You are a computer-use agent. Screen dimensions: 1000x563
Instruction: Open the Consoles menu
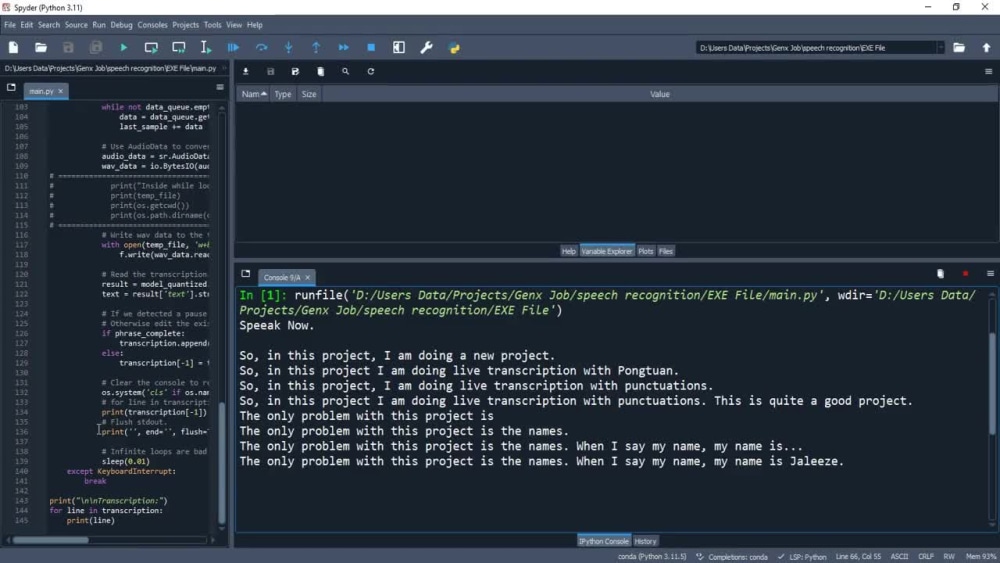(x=152, y=25)
